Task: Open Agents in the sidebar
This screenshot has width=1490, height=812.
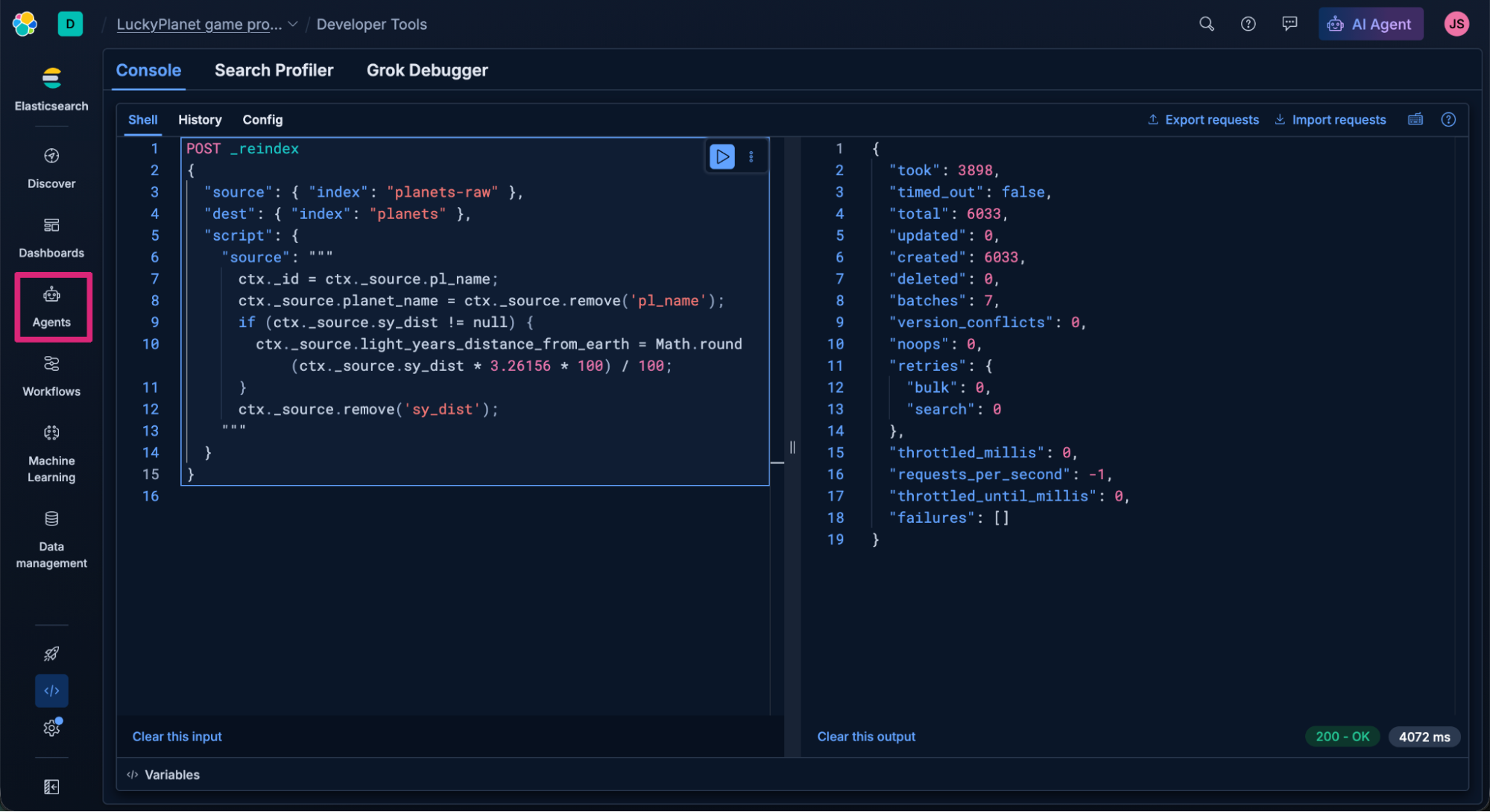Action: [x=52, y=307]
